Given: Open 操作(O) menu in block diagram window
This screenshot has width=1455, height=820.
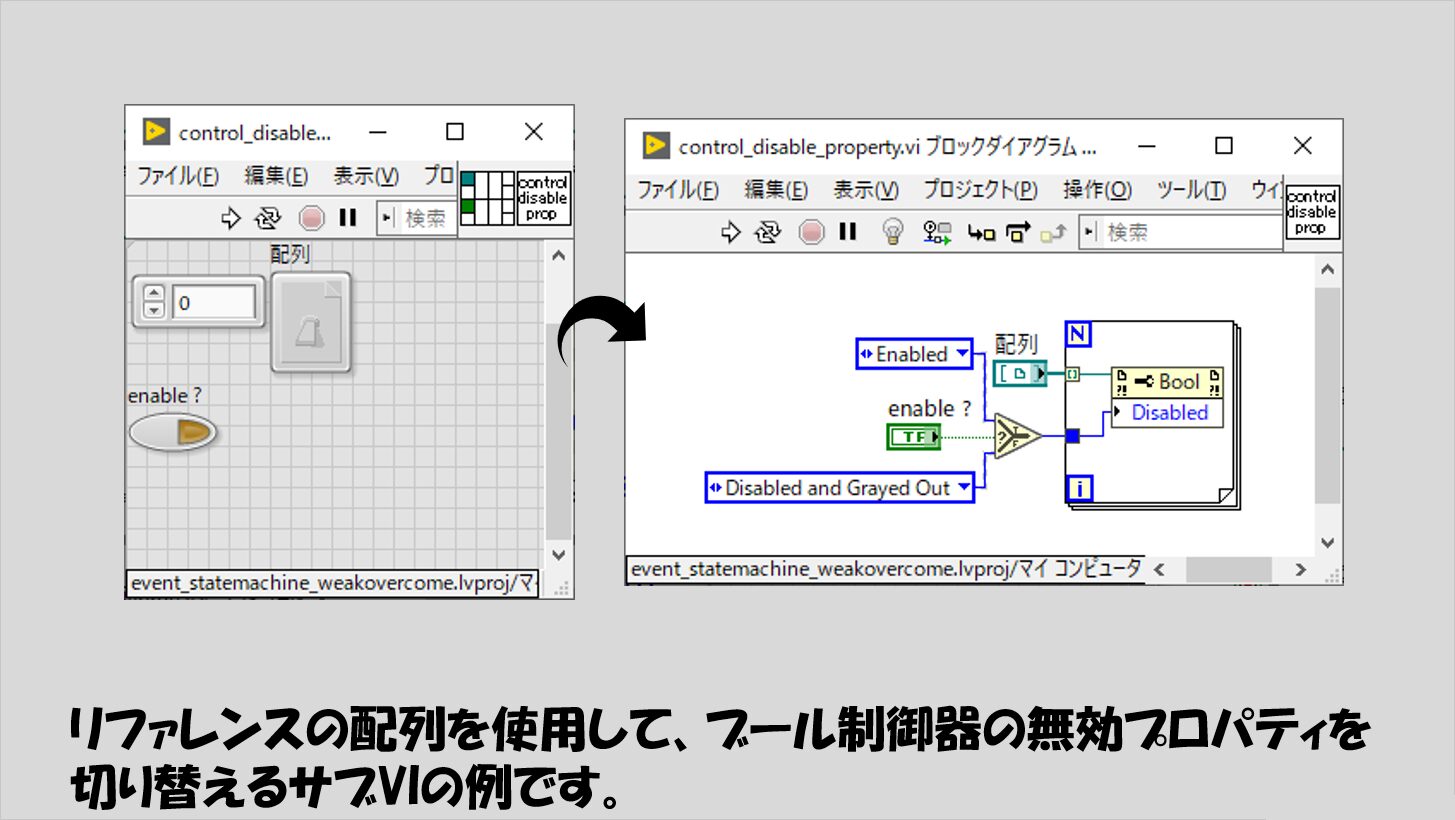Looking at the screenshot, I should (1097, 190).
